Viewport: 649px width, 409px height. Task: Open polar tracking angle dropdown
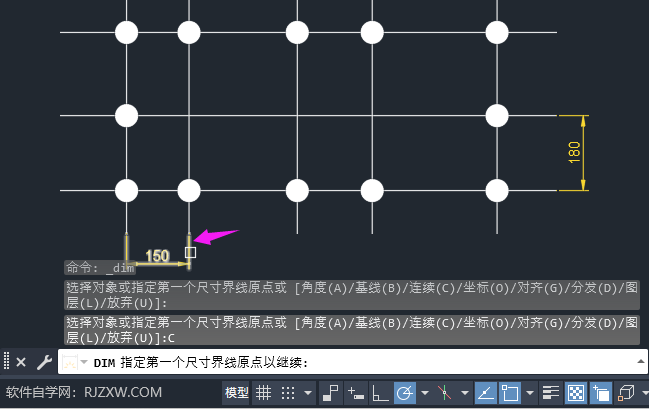pos(425,392)
